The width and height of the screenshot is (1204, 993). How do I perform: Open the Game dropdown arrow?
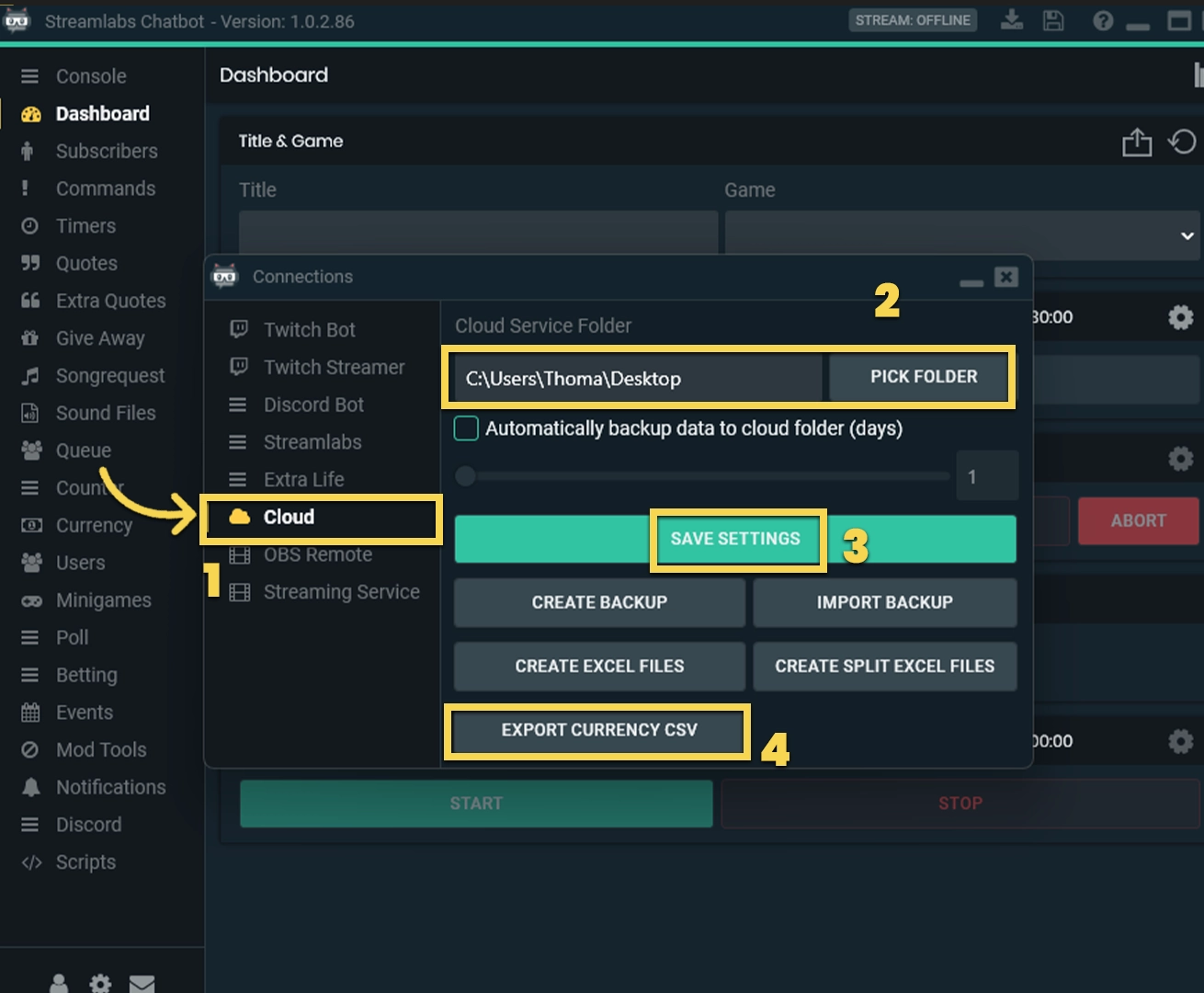[x=1187, y=235]
